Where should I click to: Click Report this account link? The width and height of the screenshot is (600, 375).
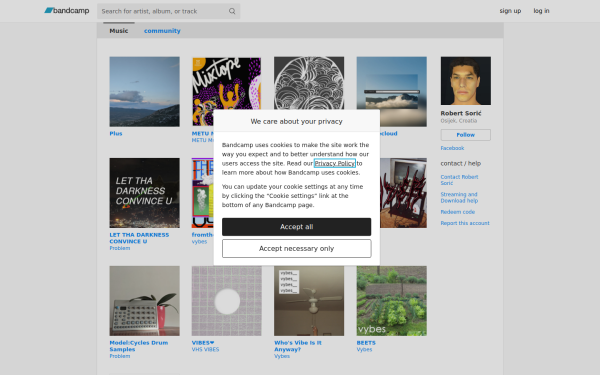point(465,223)
